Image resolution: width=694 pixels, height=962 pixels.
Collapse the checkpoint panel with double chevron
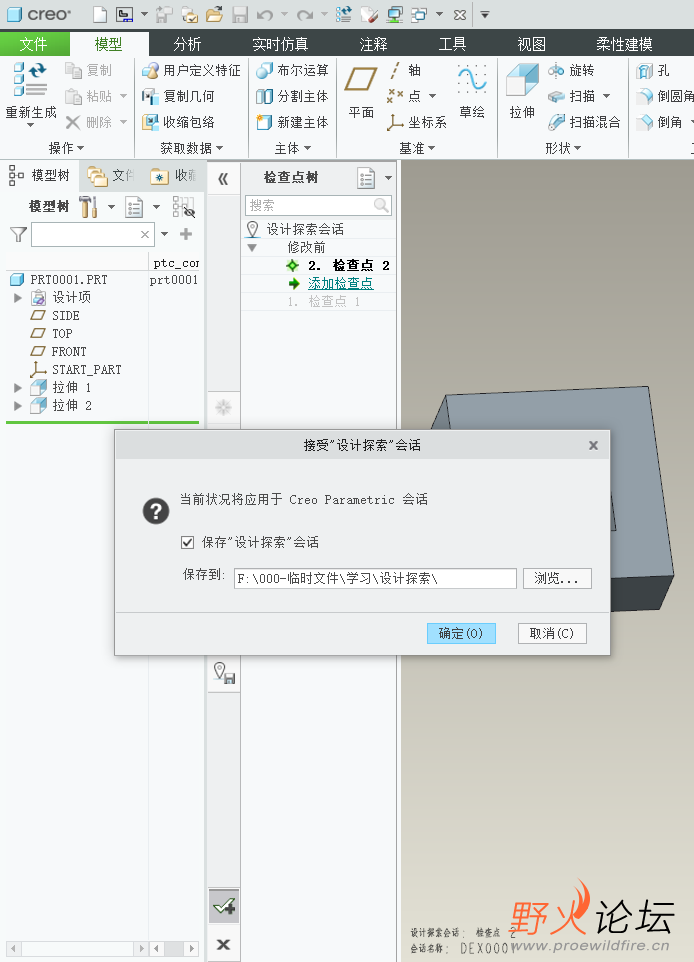(x=223, y=179)
